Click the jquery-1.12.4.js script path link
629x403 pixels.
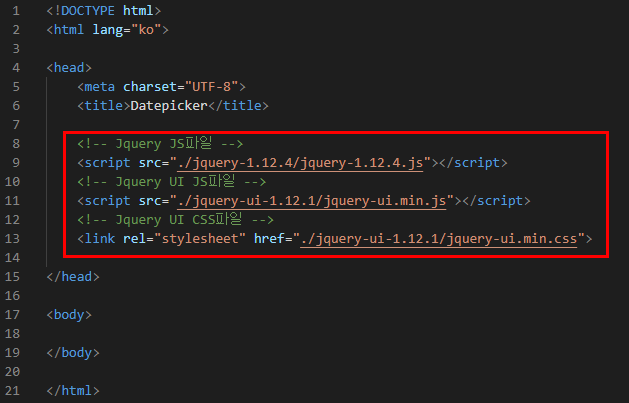300,163
